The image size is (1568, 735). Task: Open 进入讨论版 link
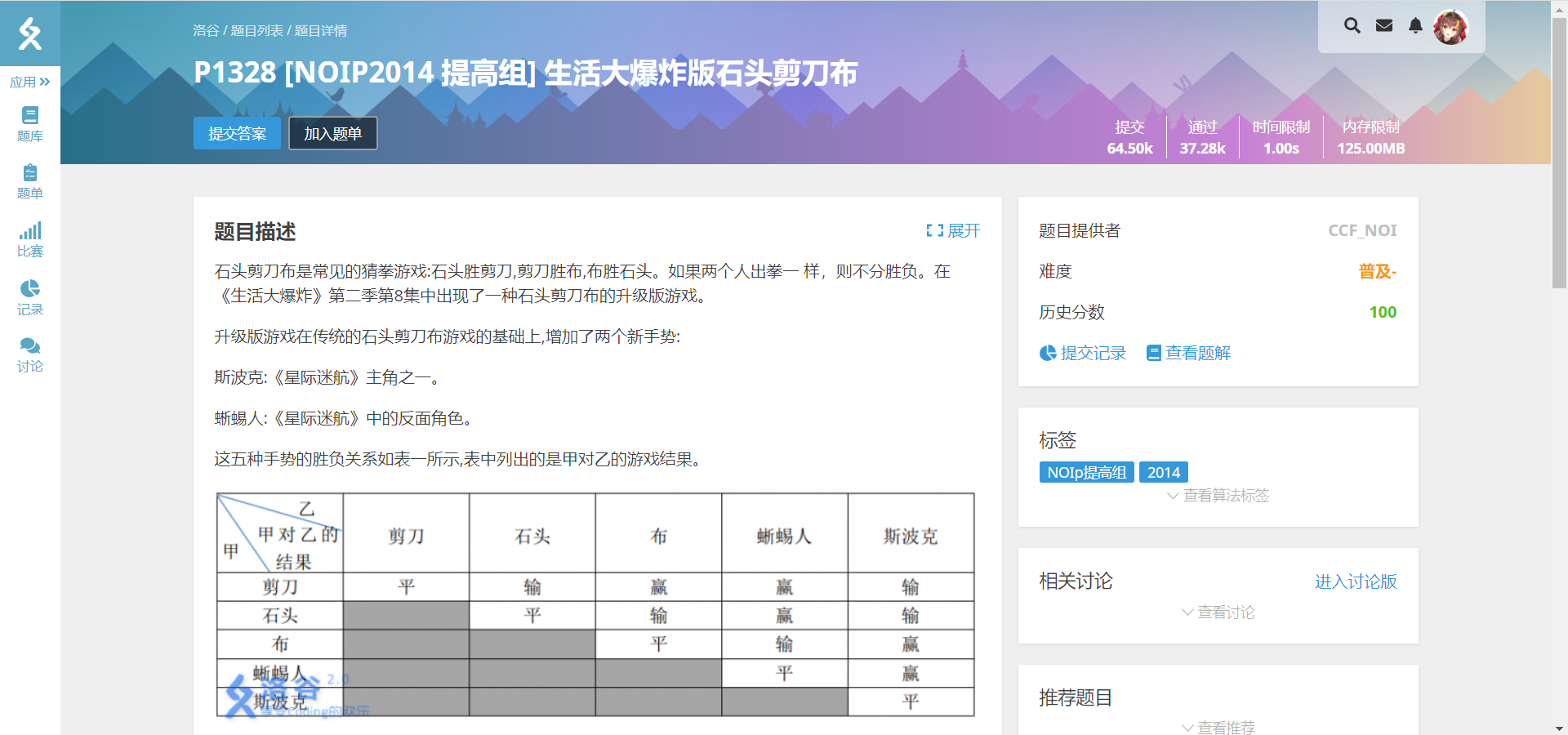click(1355, 581)
